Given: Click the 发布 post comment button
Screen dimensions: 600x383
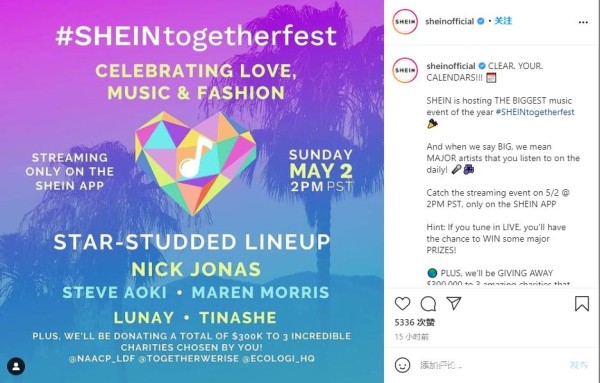Looking at the screenshot, I should [x=579, y=365].
